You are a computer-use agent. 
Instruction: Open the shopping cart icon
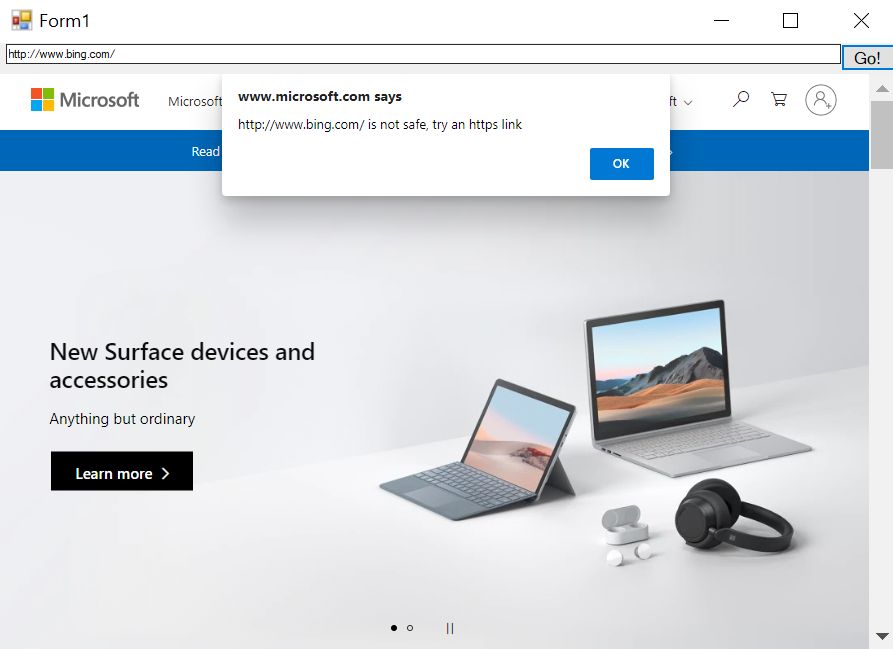pos(779,100)
